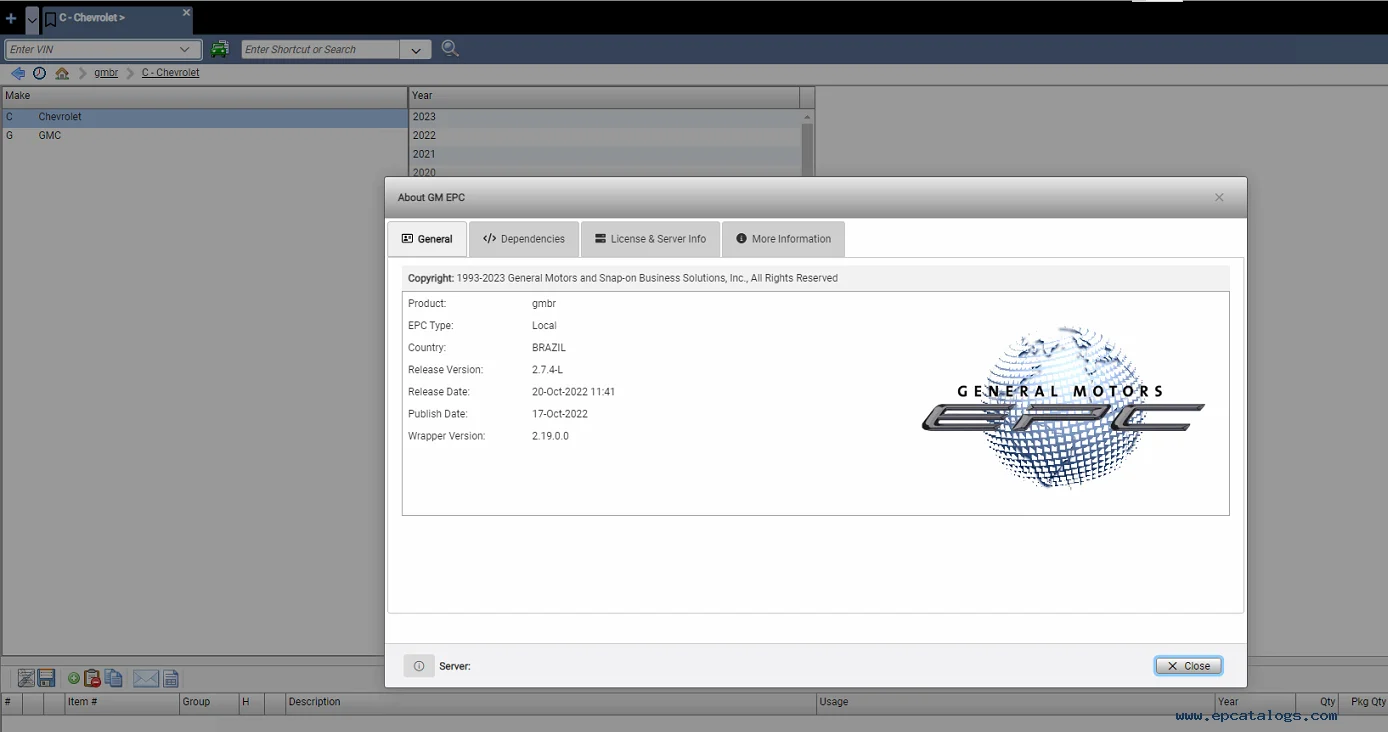Click the envelope email icon
This screenshot has width=1388, height=732.
point(146,679)
